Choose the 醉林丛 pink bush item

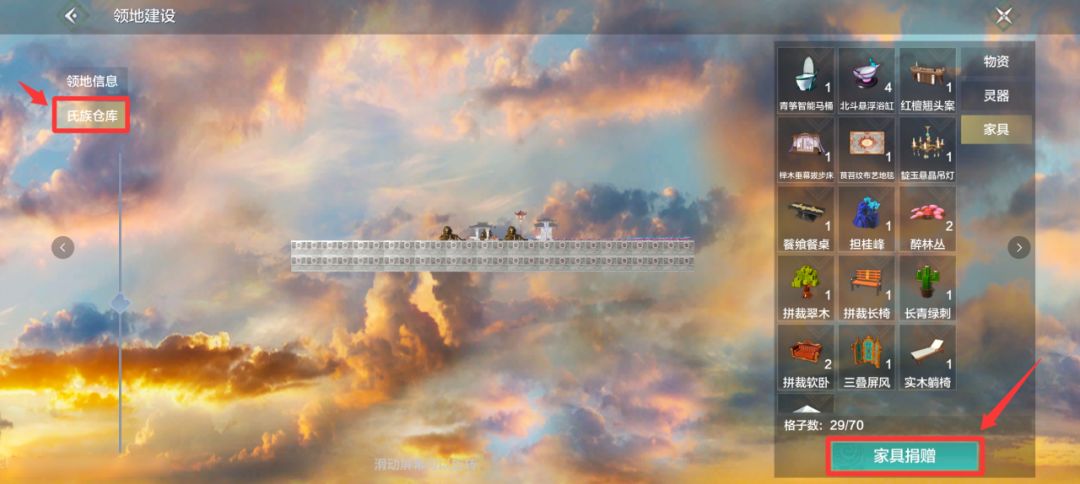(x=928, y=219)
